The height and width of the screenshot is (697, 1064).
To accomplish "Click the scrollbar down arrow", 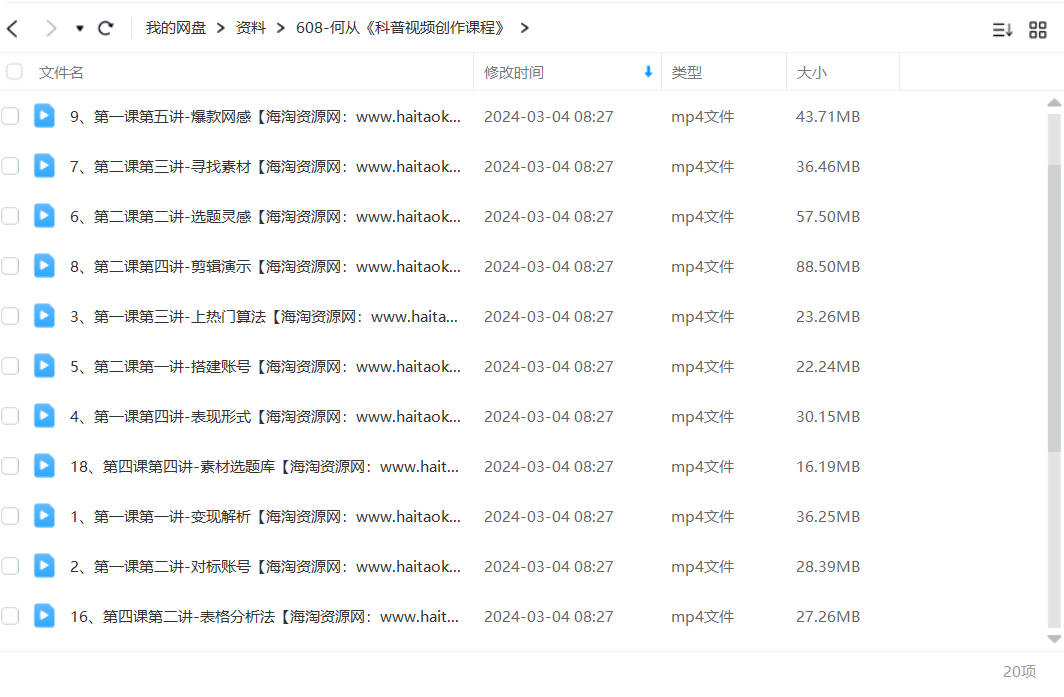I will click(x=1054, y=639).
